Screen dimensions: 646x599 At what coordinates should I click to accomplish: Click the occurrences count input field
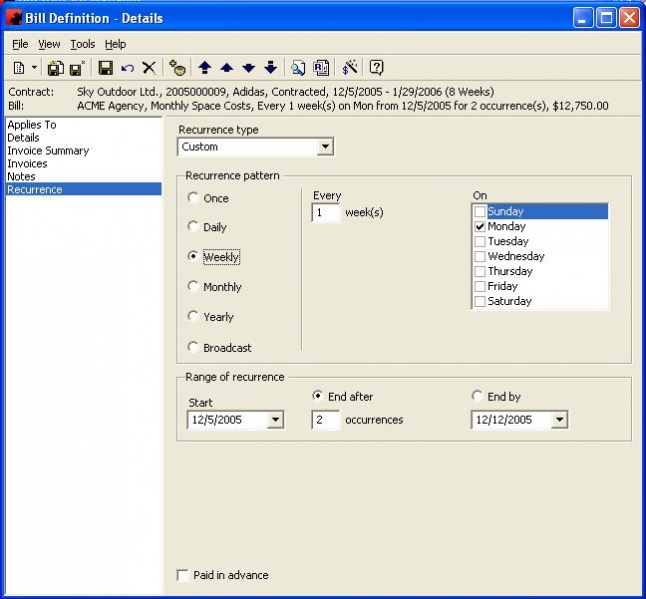[x=325, y=420]
